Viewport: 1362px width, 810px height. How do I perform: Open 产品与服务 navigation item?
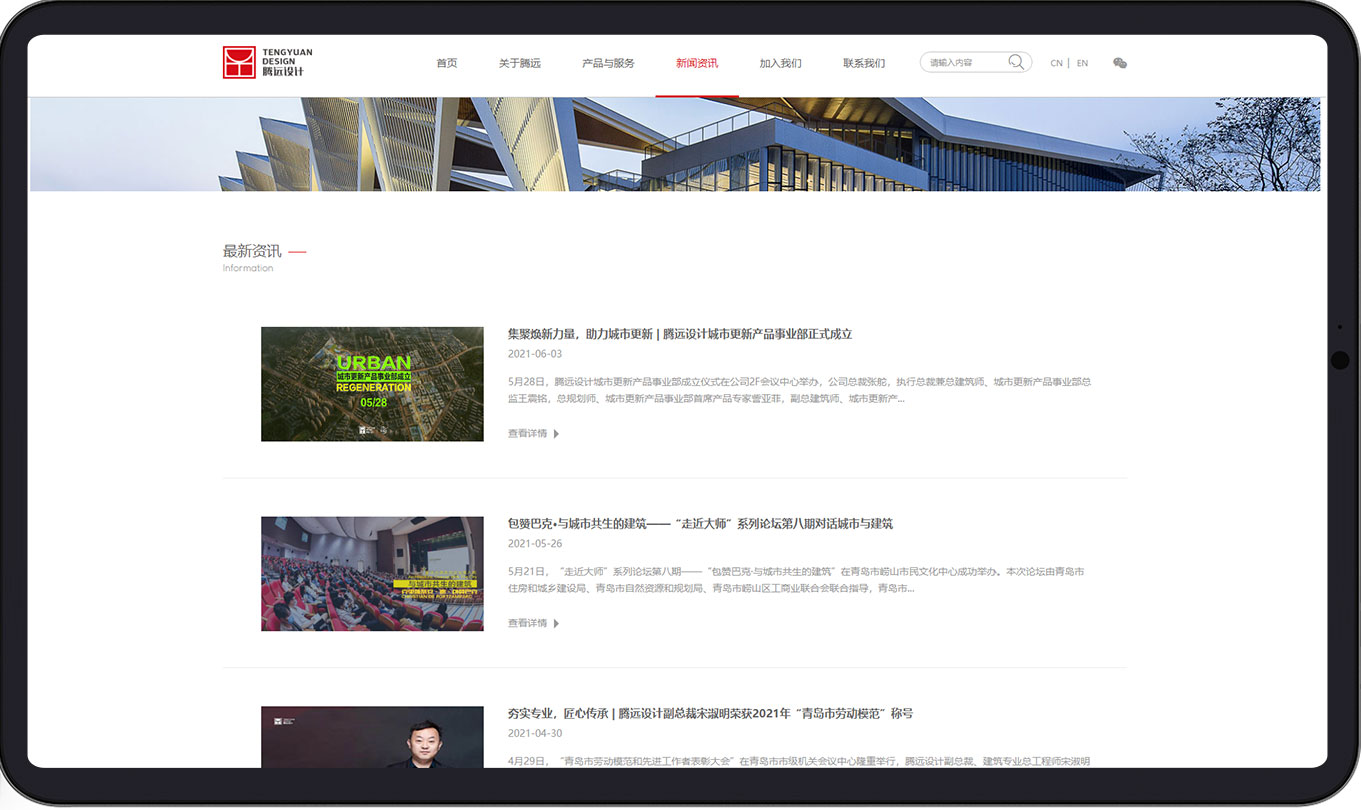tap(608, 63)
